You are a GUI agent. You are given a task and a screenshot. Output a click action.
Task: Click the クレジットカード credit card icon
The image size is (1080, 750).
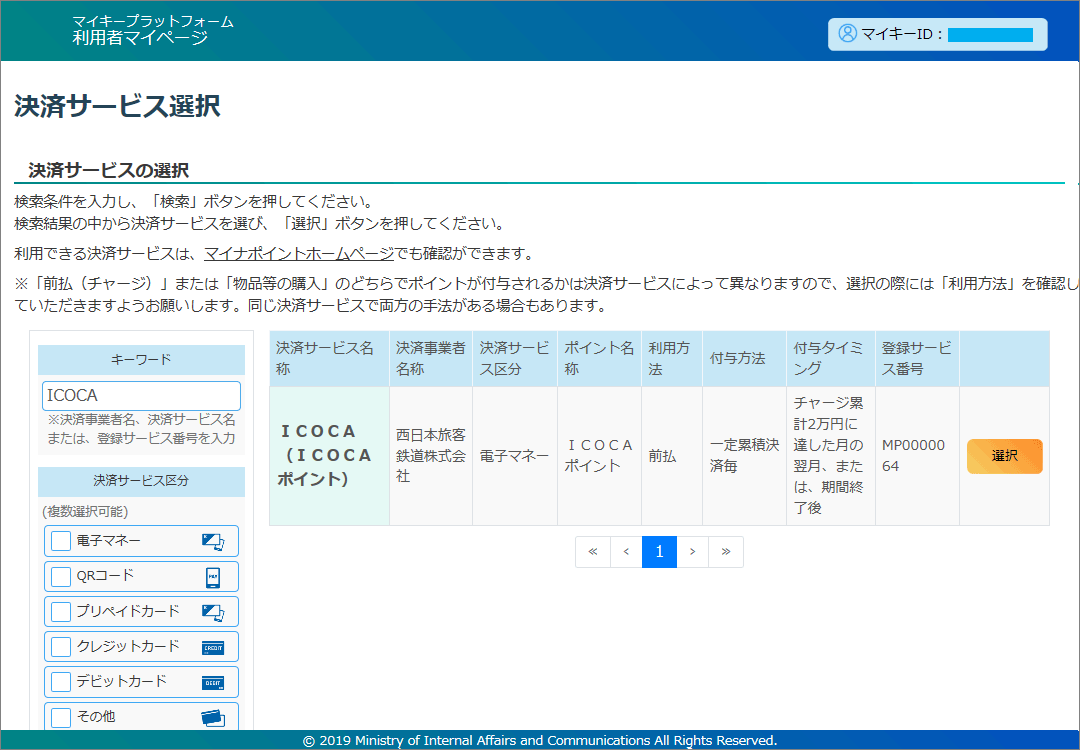pos(213,648)
